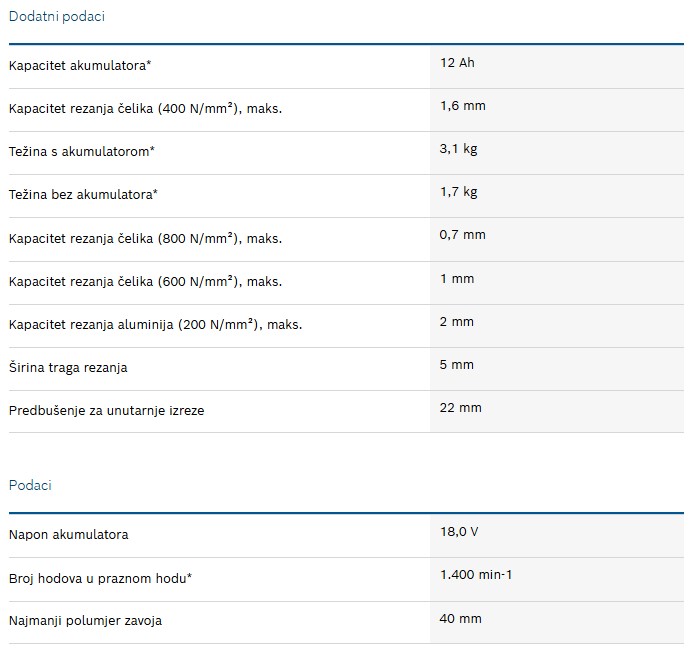Click the 0,7 mm value
This screenshot has width=696, height=657.
(463, 235)
